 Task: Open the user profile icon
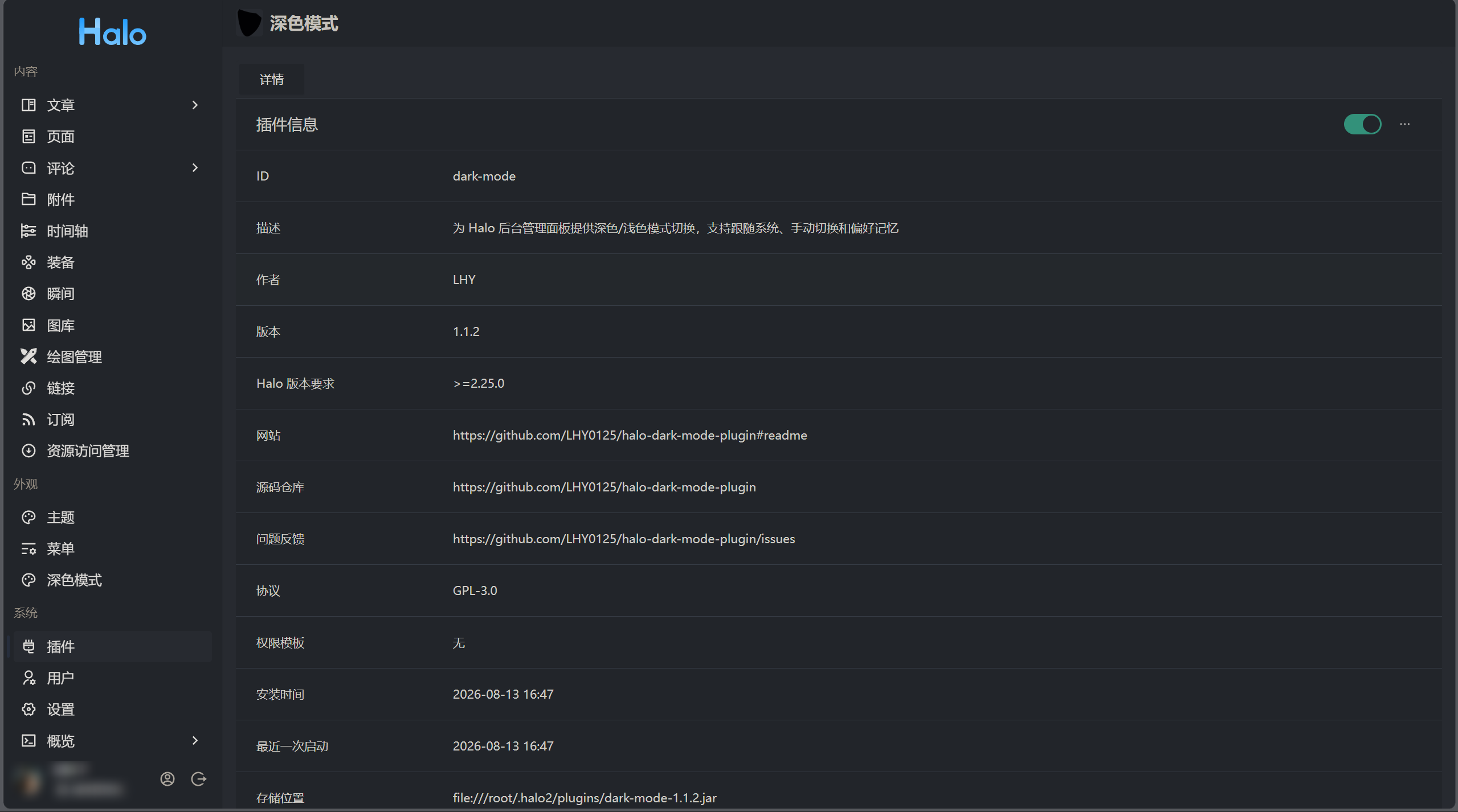[x=168, y=779]
